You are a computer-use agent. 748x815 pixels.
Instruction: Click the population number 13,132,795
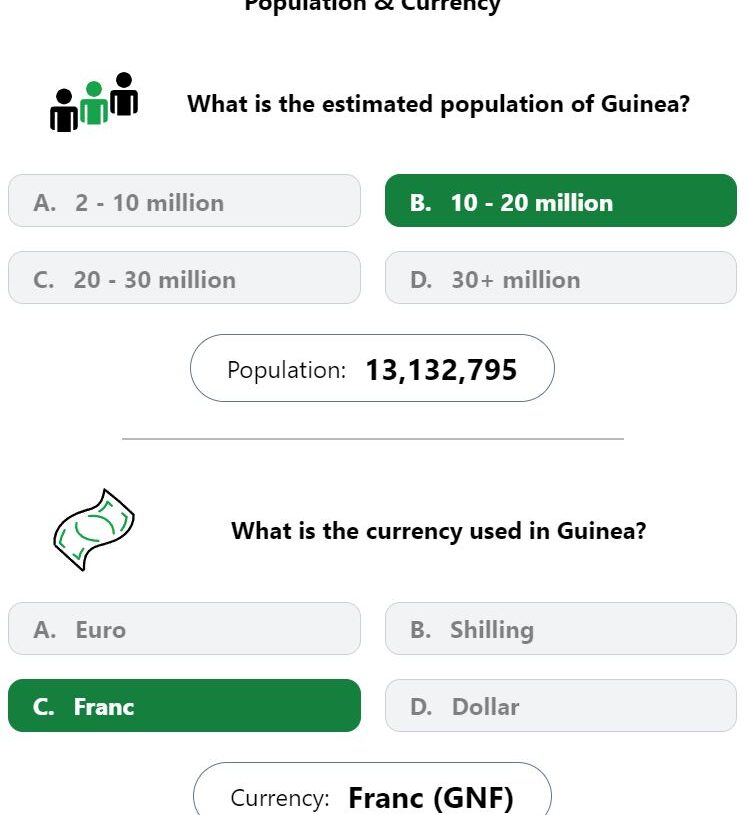441,370
